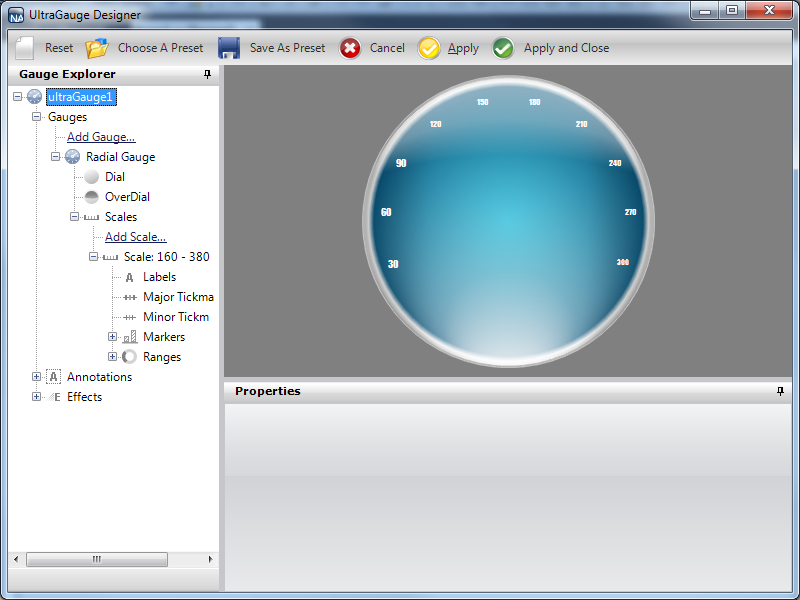Image resolution: width=800 pixels, height=600 pixels.
Task: Follow the Add Gauge... link
Action: tap(101, 137)
